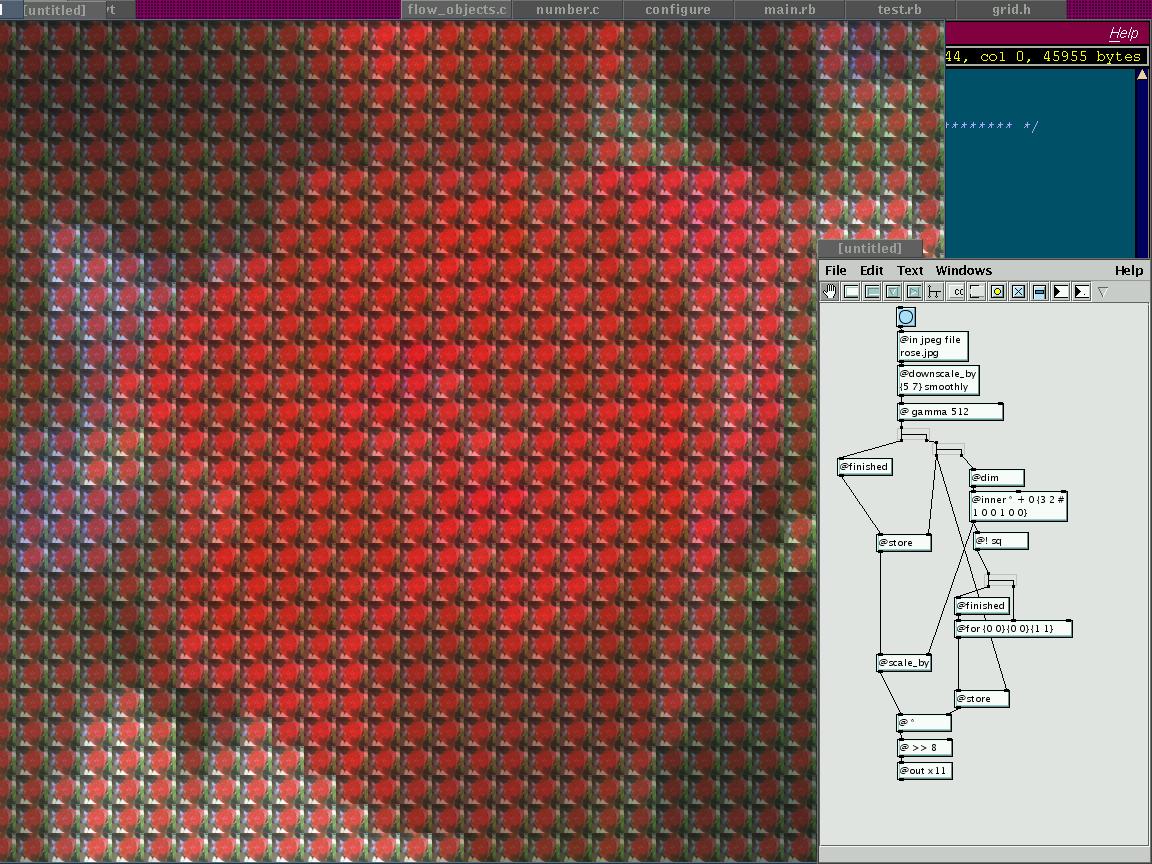Select the yellow circle button tool
Viewport: 1152px width, 864px height.
[x=997, y=292]
